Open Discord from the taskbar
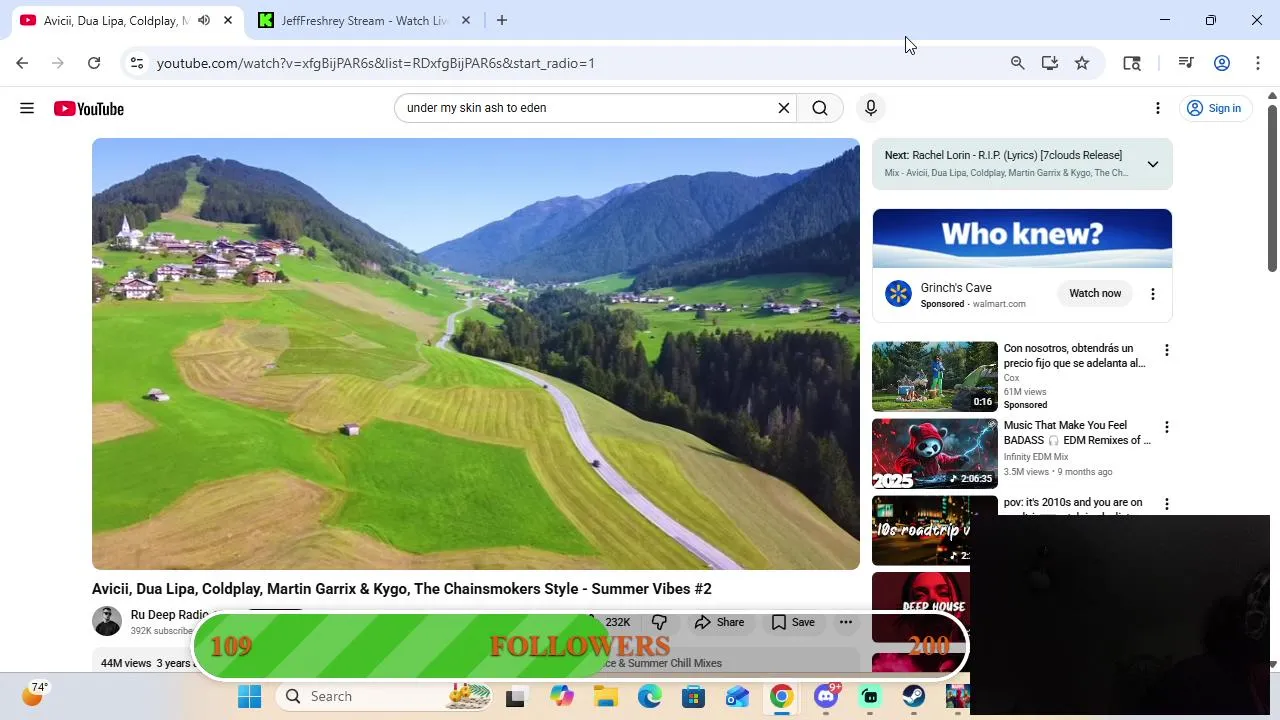Image resolution: width=1280 pixels, height=720 pixels. (826, 696)
